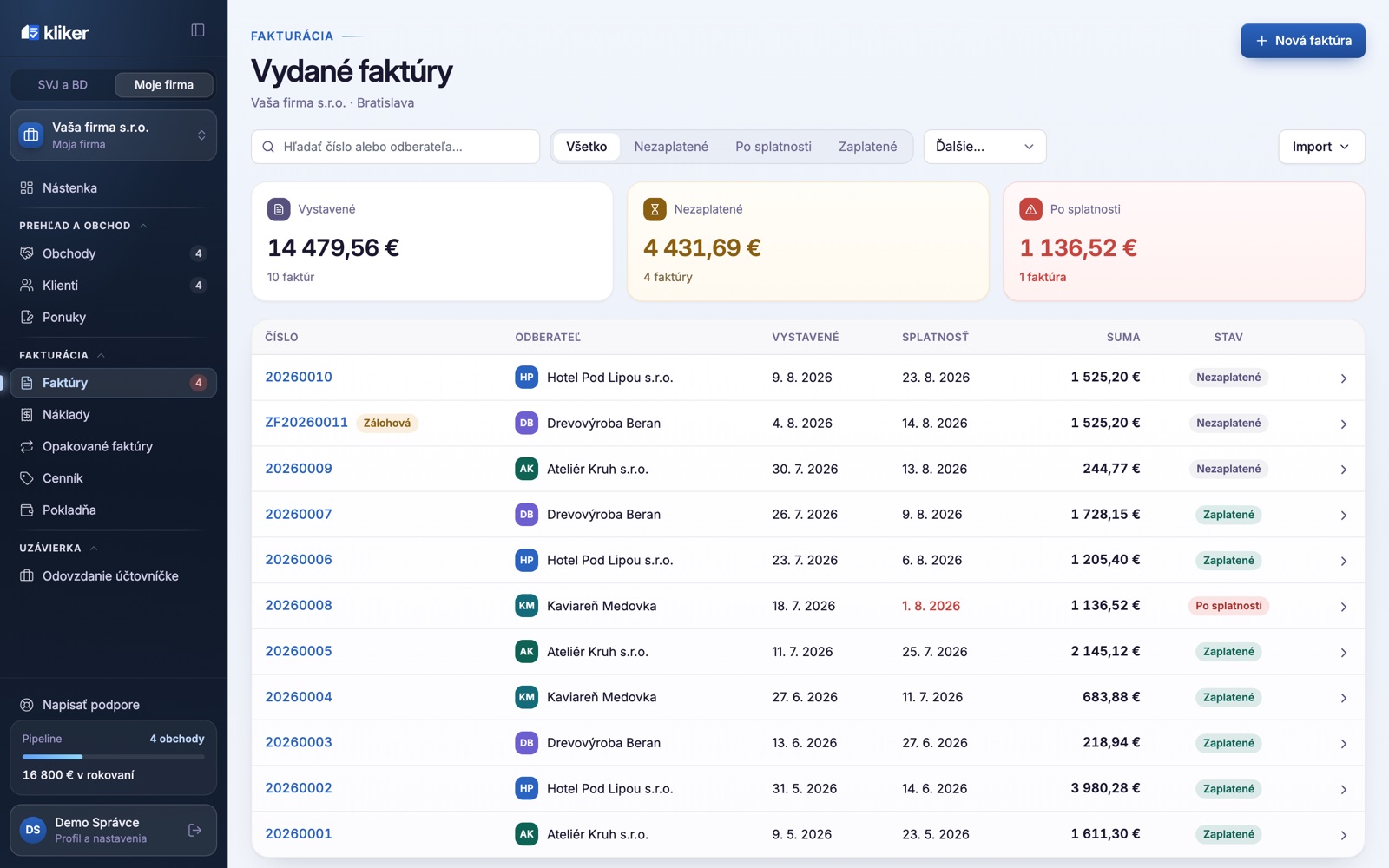
Task: Click the Vystavené card document icon
Action: coord(279,209)
